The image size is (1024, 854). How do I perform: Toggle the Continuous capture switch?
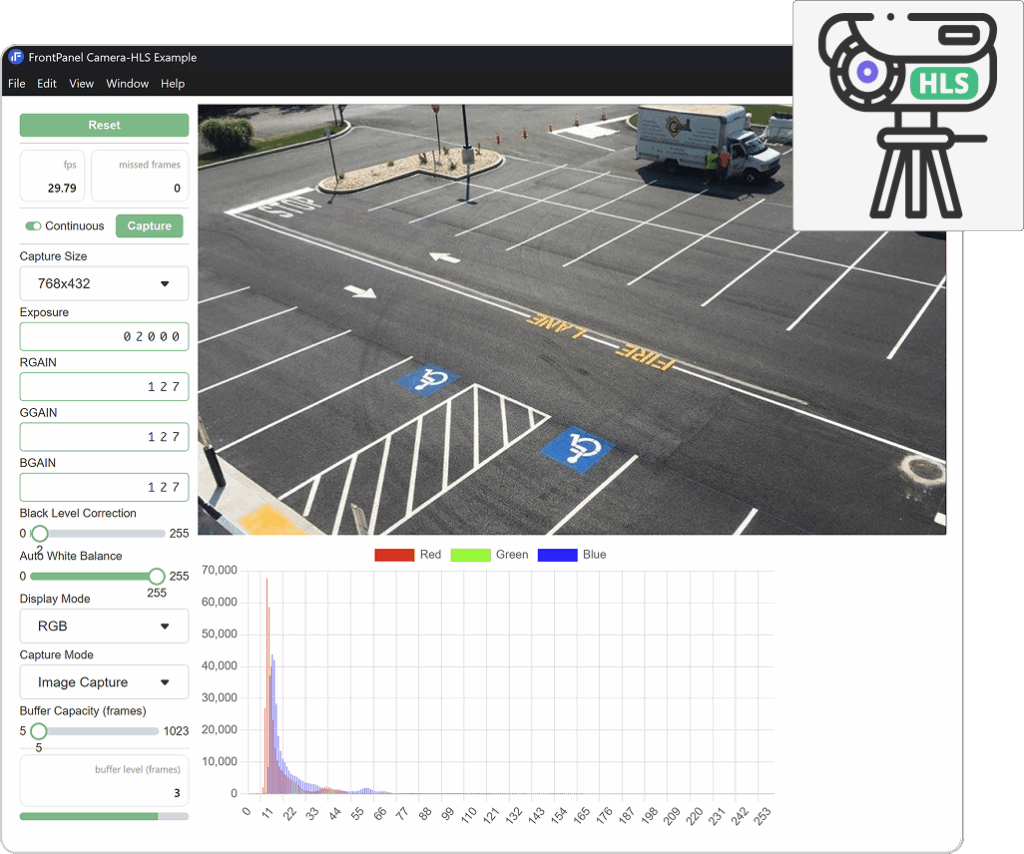33,226
